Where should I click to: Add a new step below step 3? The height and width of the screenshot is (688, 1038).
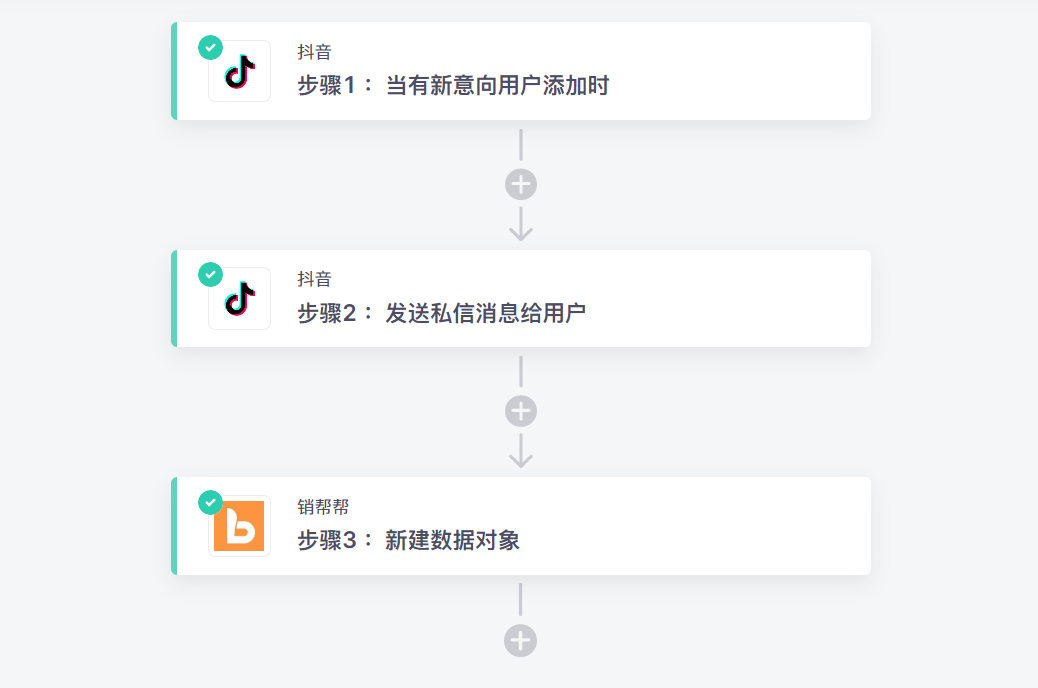point(521,640)
